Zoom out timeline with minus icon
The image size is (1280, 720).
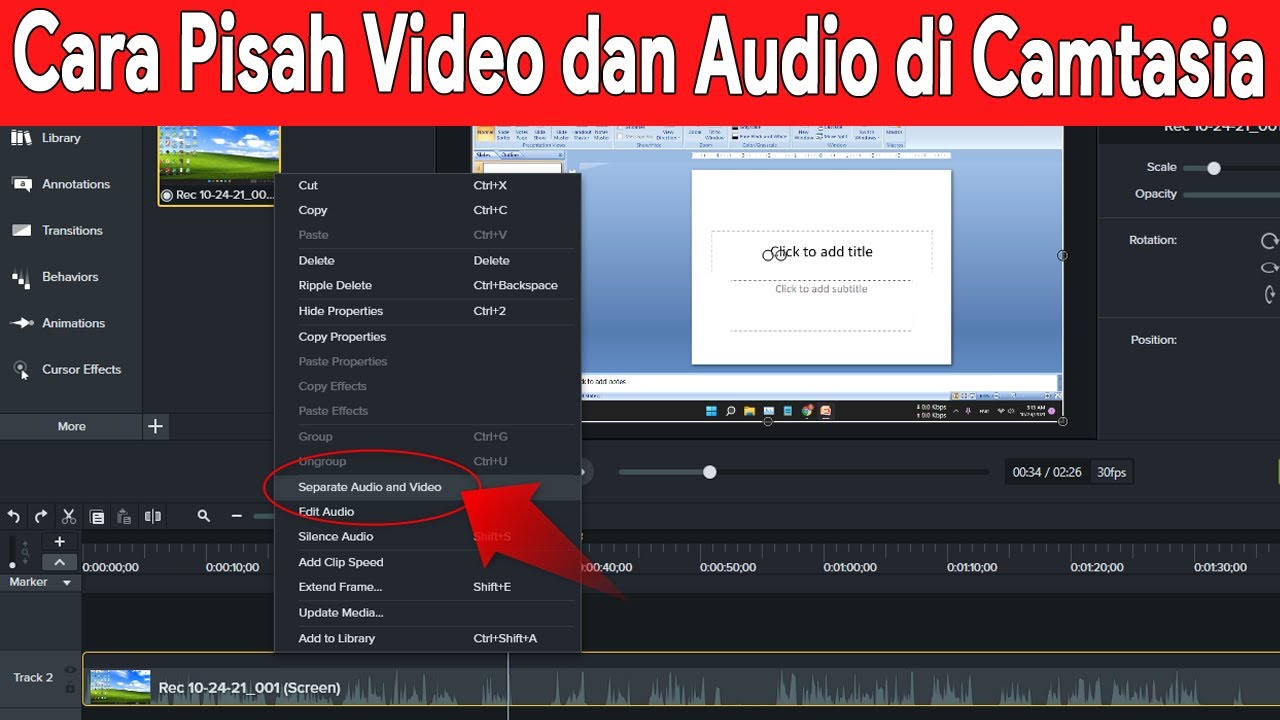[x=237, y=516]
